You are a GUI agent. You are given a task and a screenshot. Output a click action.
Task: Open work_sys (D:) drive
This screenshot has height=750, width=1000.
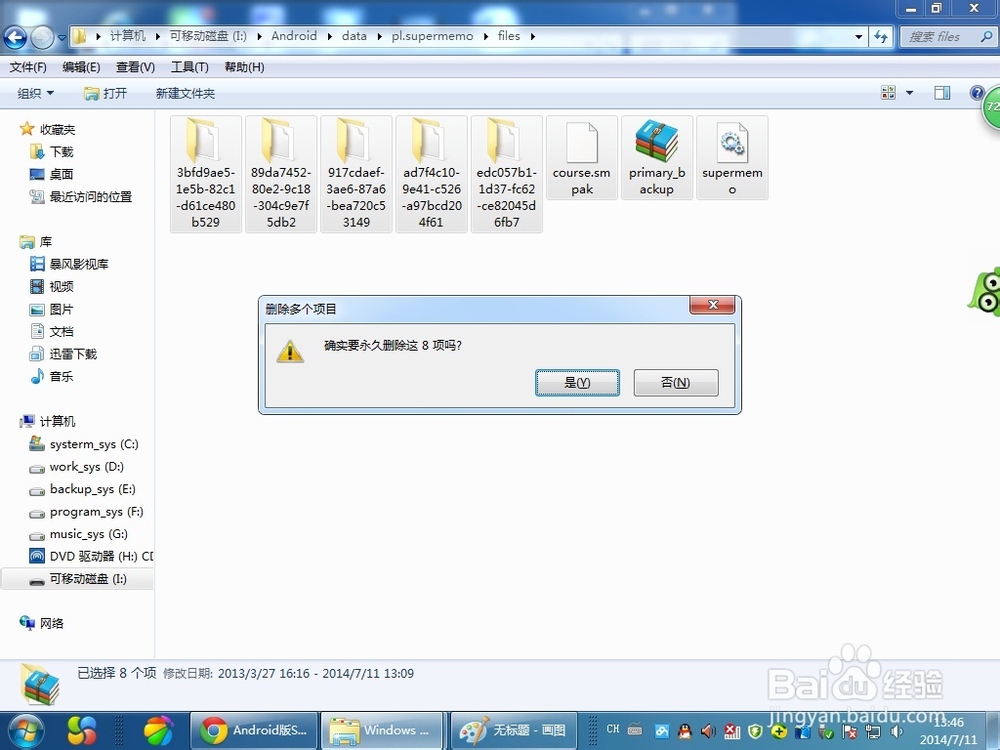[x=87, y=466]
